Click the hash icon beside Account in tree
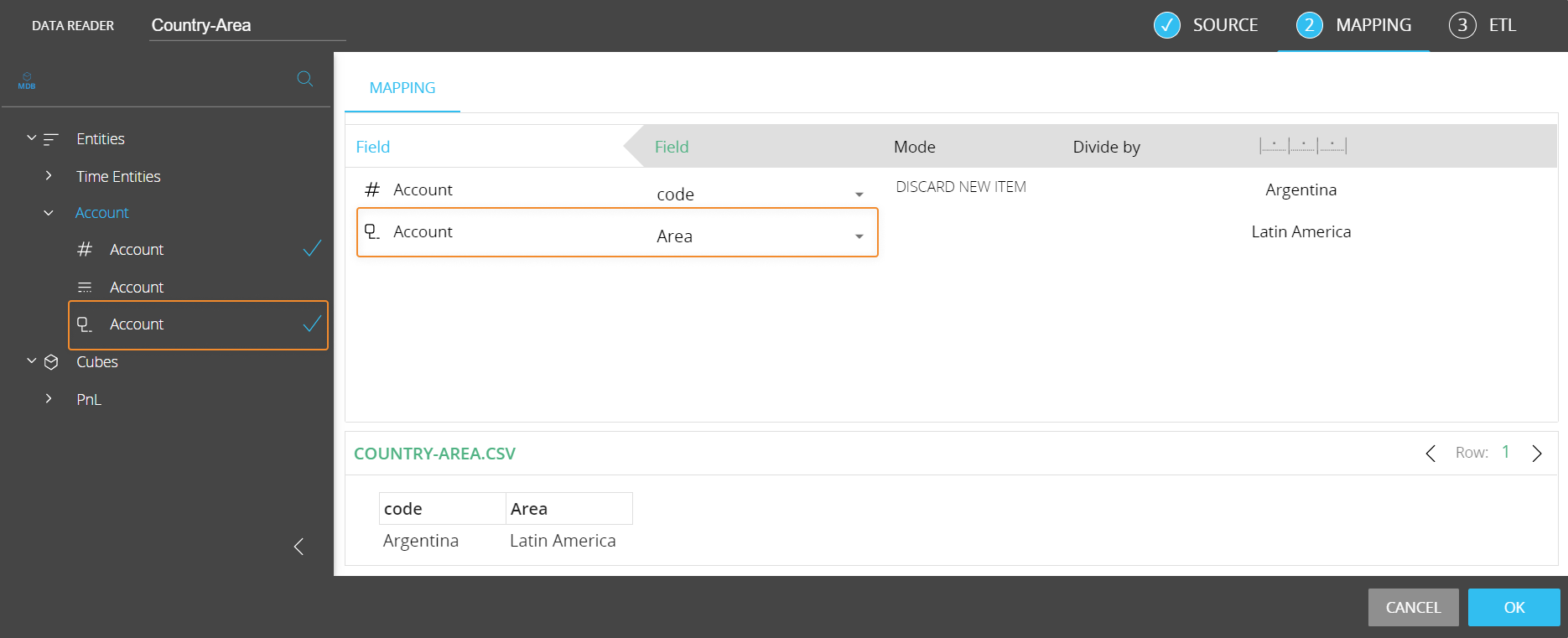1568x638 pixels. pyautogui.click(x=85, y=250)
